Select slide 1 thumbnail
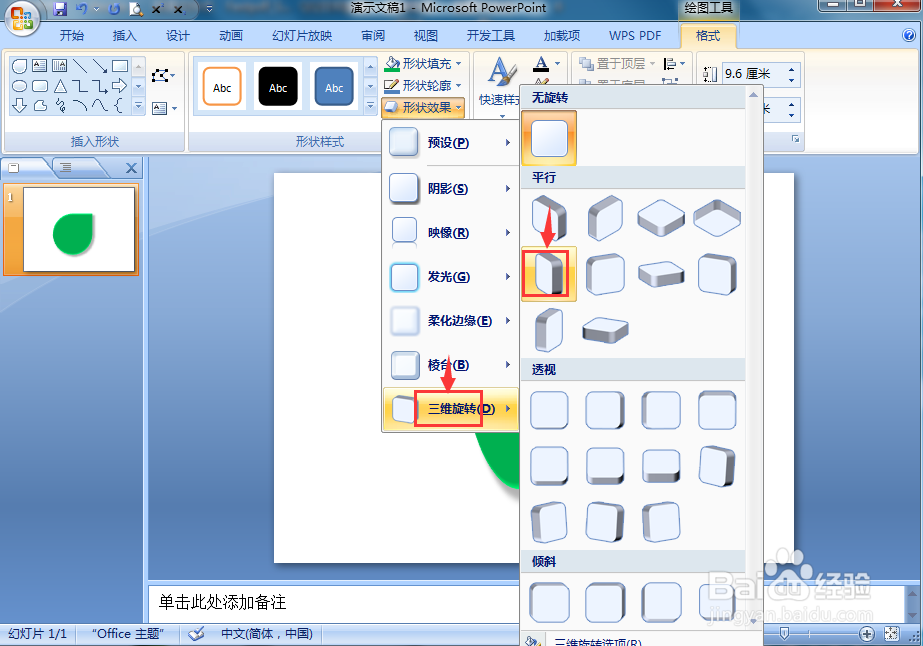This screenshot has width=923, height=646. [x=79, y=230]
